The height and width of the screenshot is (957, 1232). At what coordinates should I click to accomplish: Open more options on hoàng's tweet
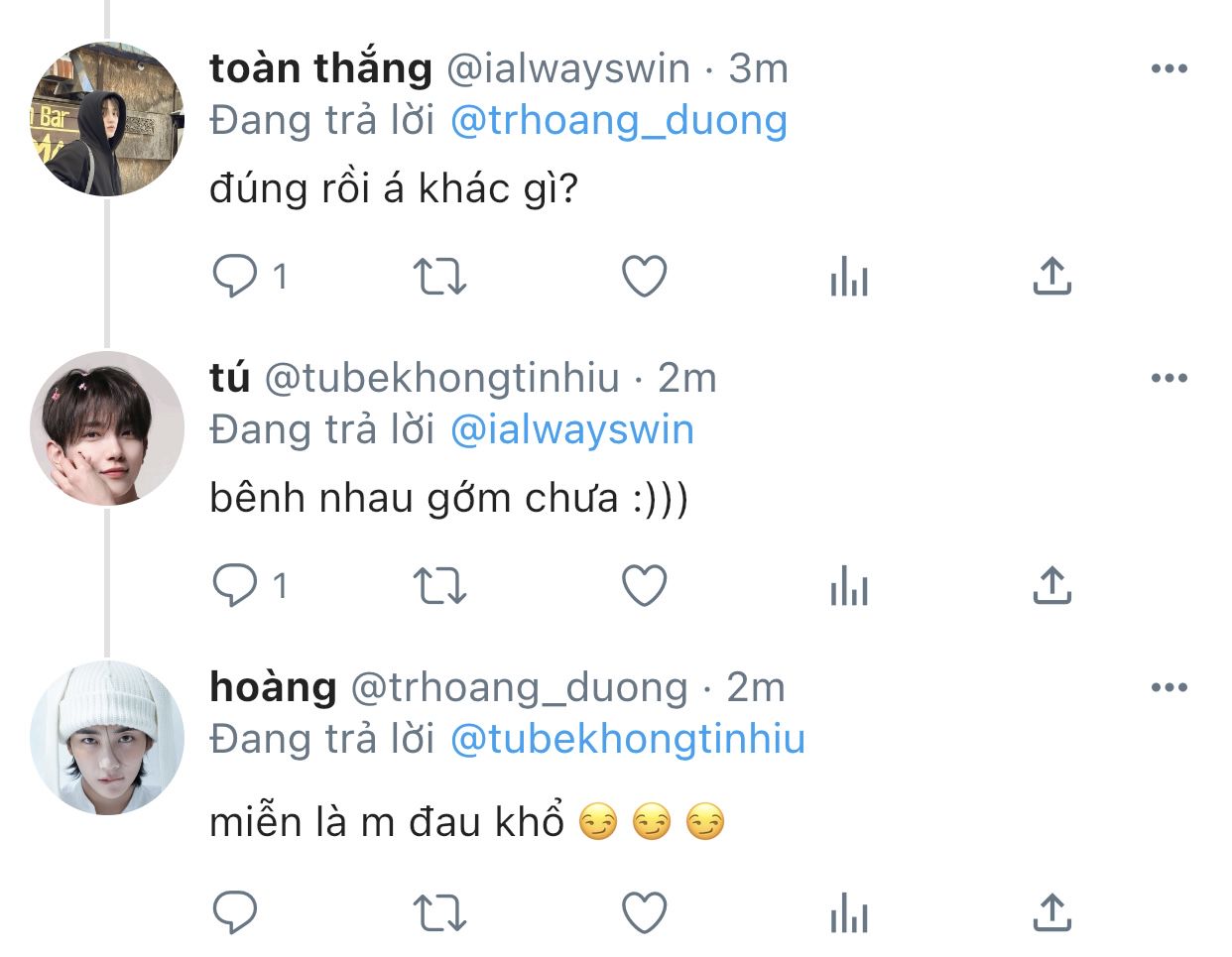1169,687
